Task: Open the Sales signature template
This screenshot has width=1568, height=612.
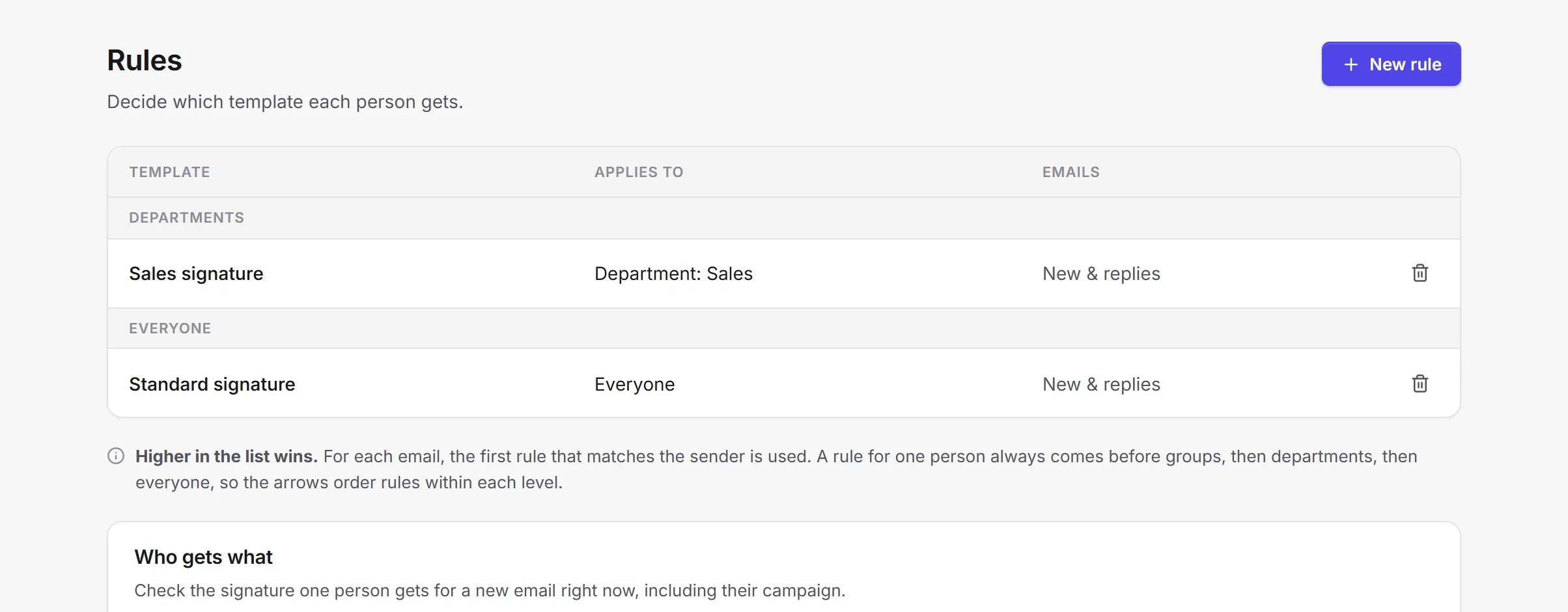Action: pyautogui.click(x=196, y=273)
